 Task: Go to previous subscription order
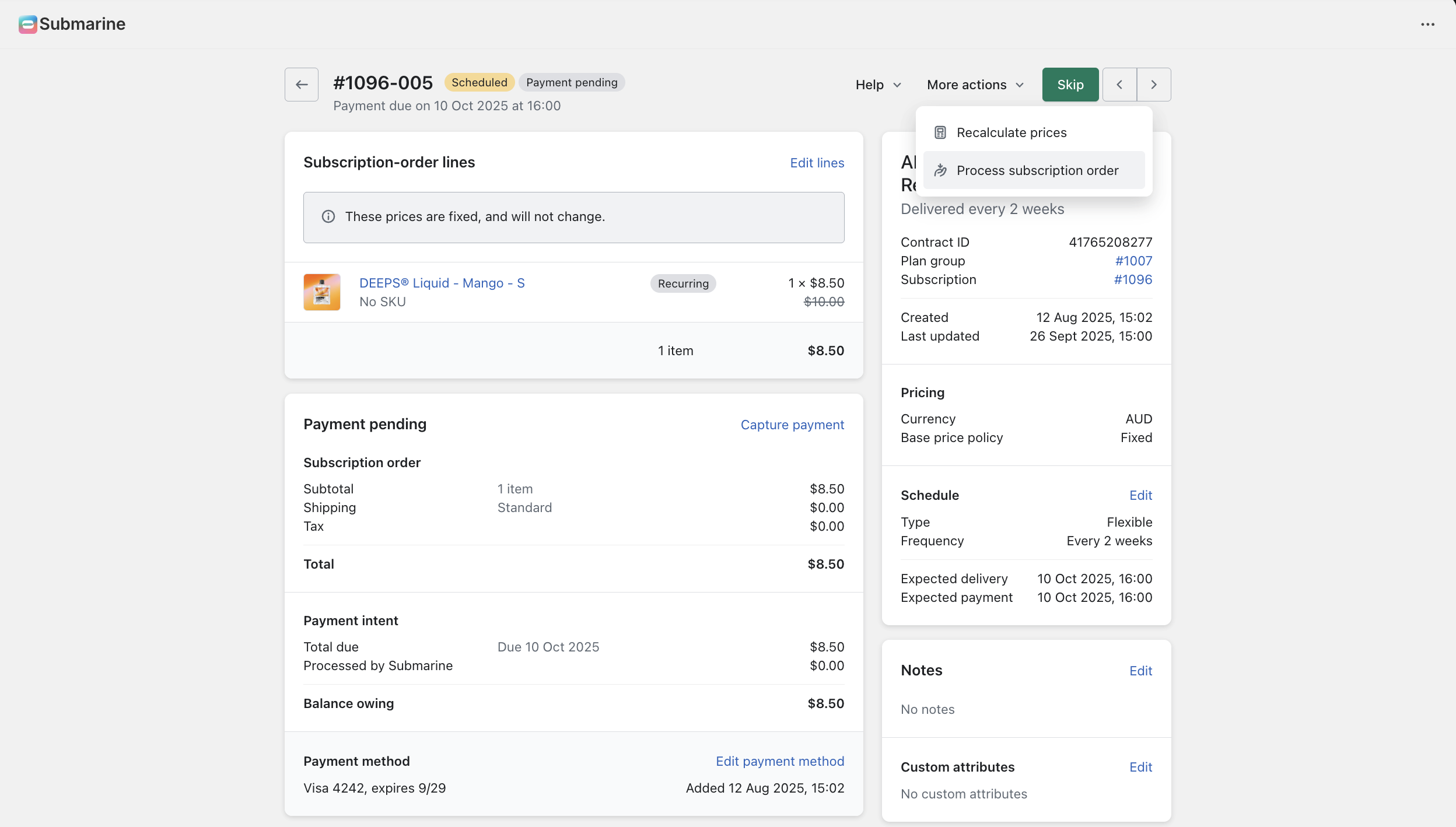1119,85
